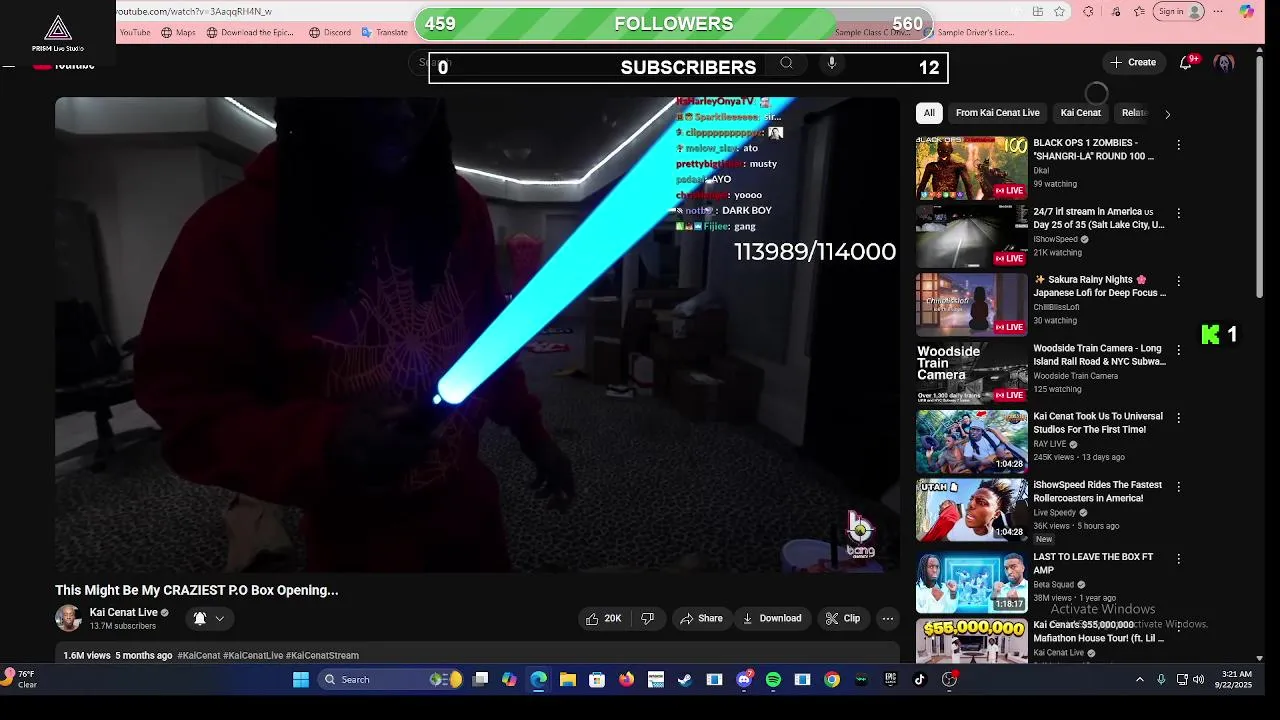This screenshot has height=720, width=1280.
Task: Open Universal Studios video thumbnail
Action: [x=972, y=442]
